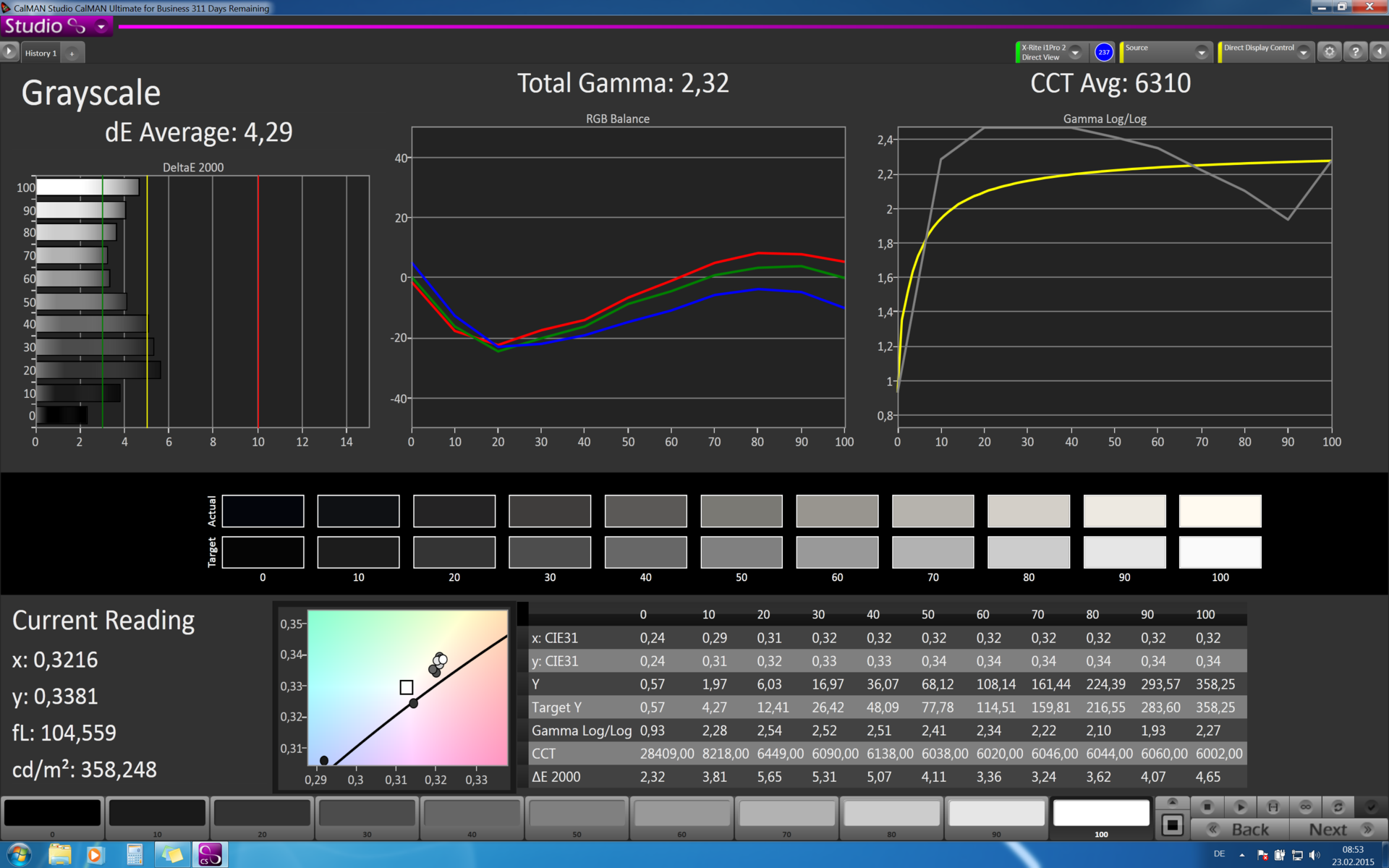Click the read series play button
The height and width of the screenshot is (868, 1389).
(x=1240, y=807)
